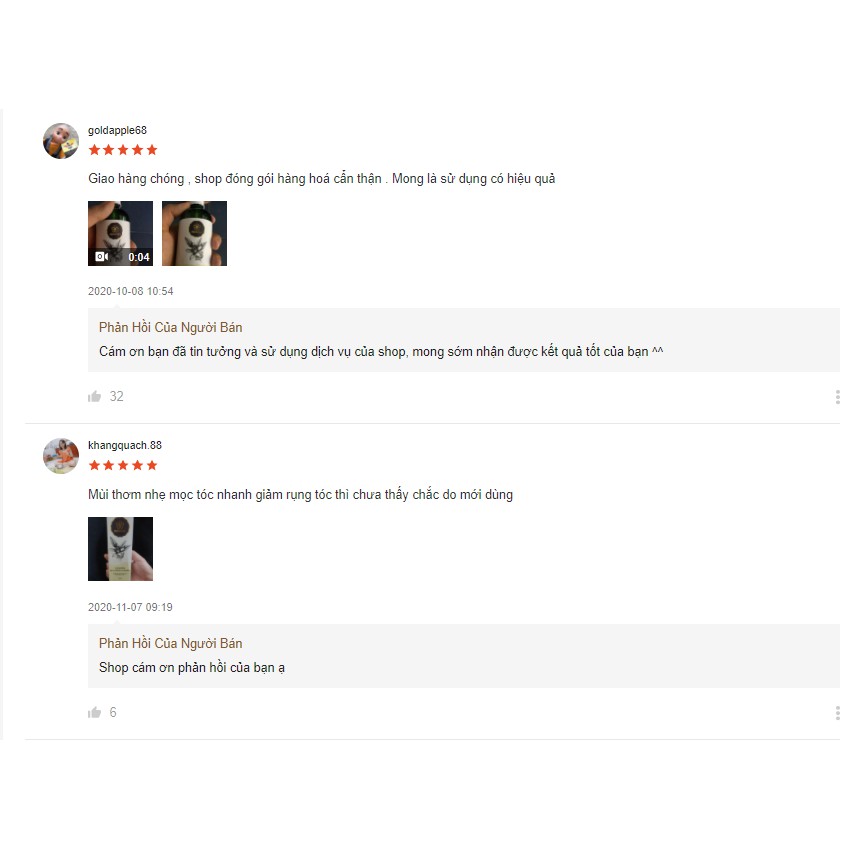Screen dimensions: 850x850
Task: Like khangquach.88's review with thumbs-up icon
Action: pos(95,713)
